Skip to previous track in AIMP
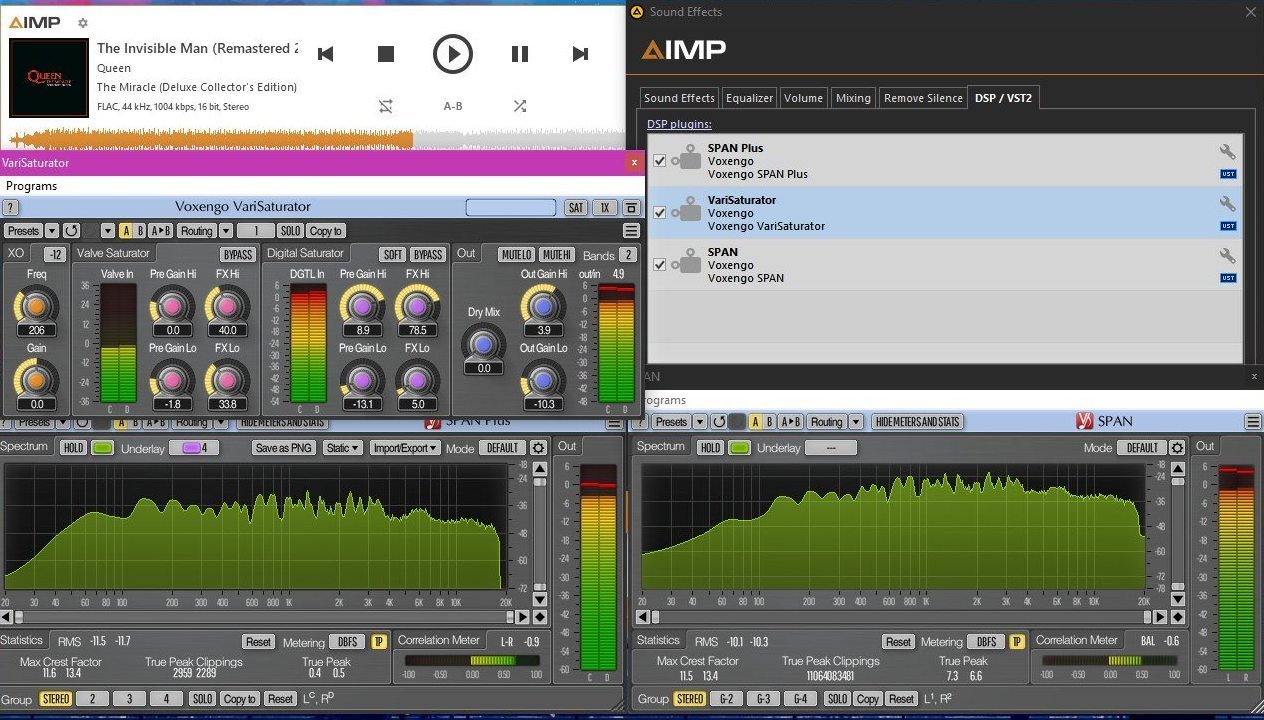Image resolution: width=1264 pixels, height=720 pixels. [x=325, y=54]
